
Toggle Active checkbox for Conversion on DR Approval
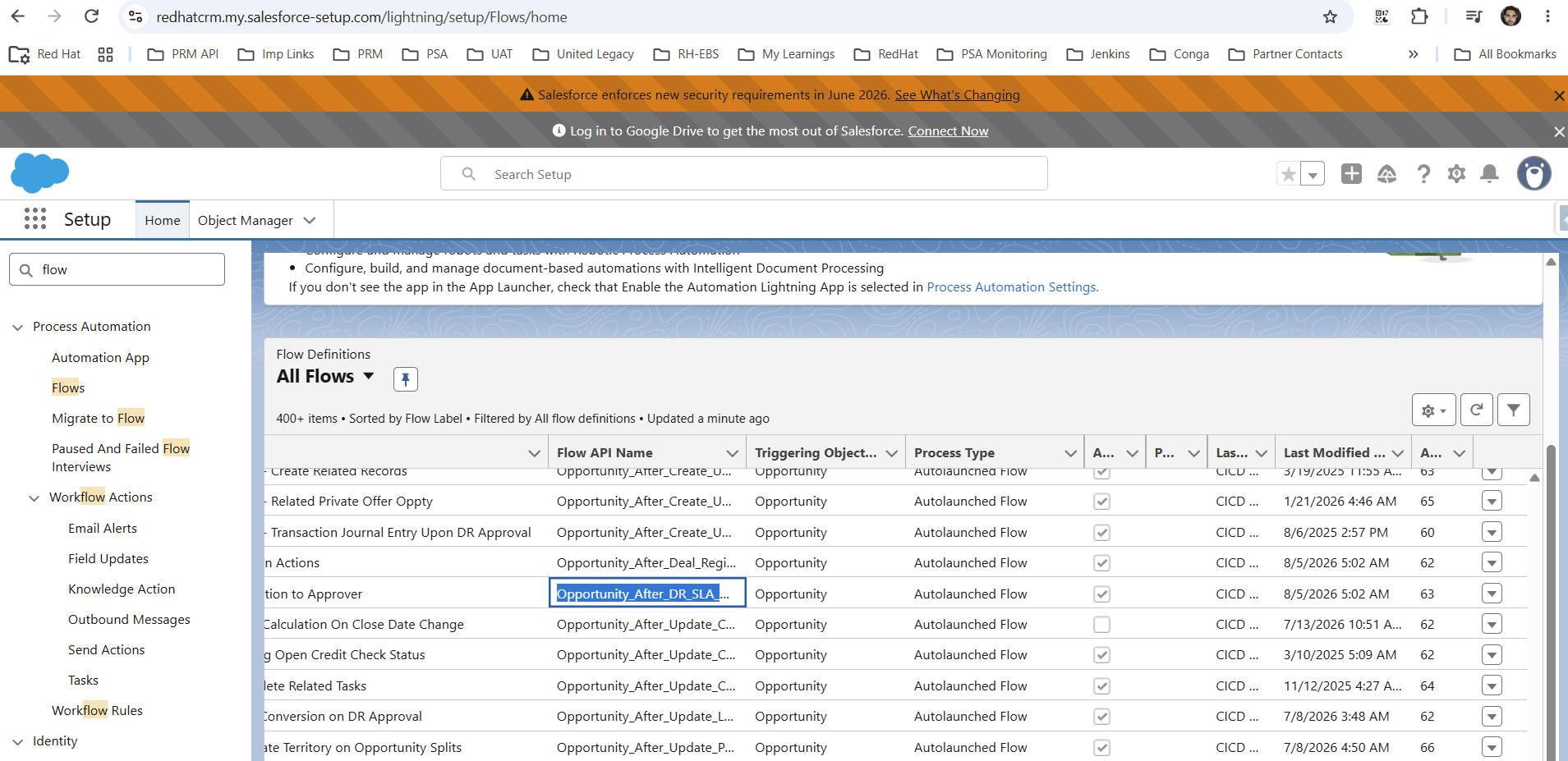pos(1101,717)
